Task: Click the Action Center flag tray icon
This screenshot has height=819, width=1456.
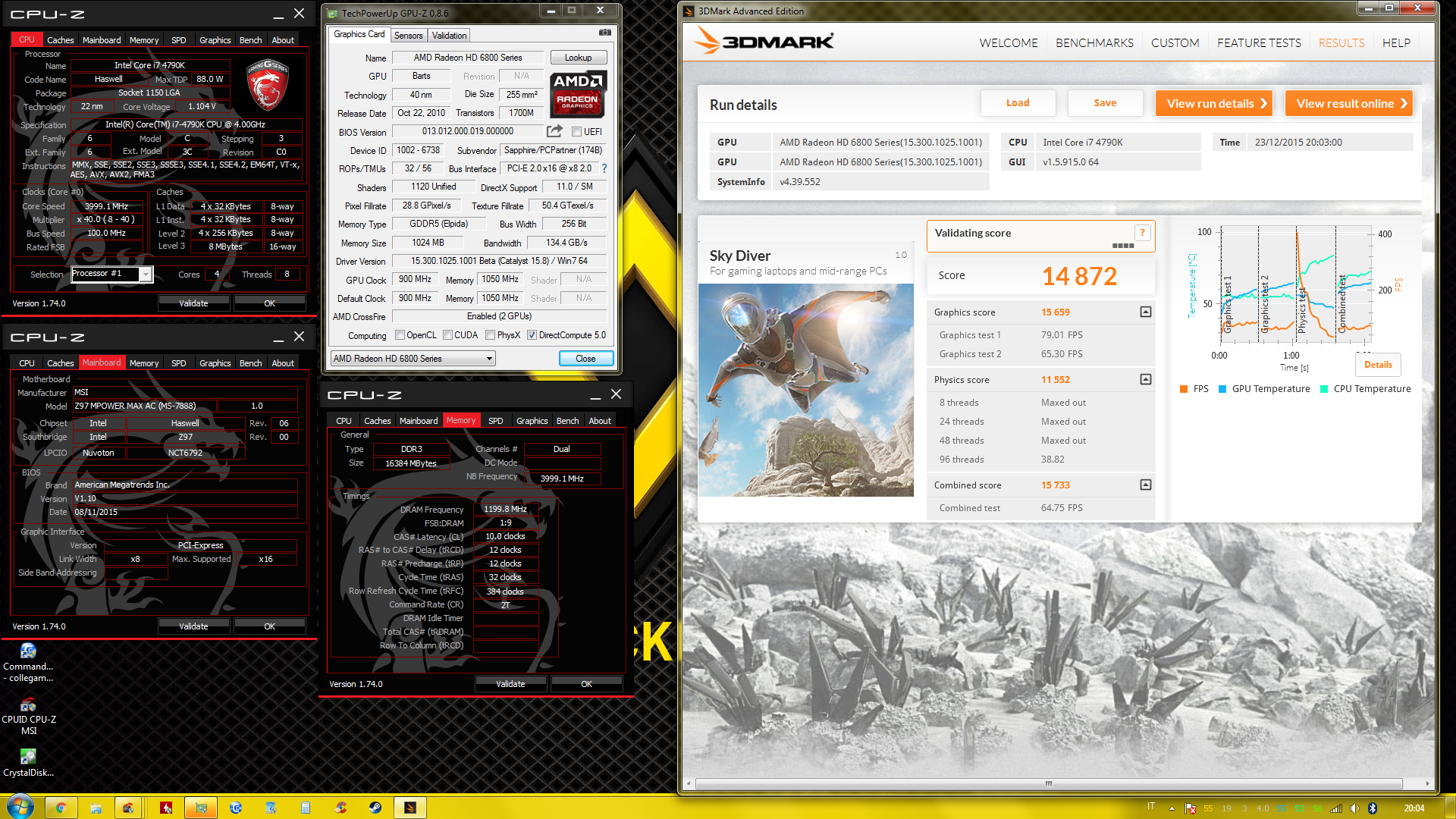Action: 1190,808
